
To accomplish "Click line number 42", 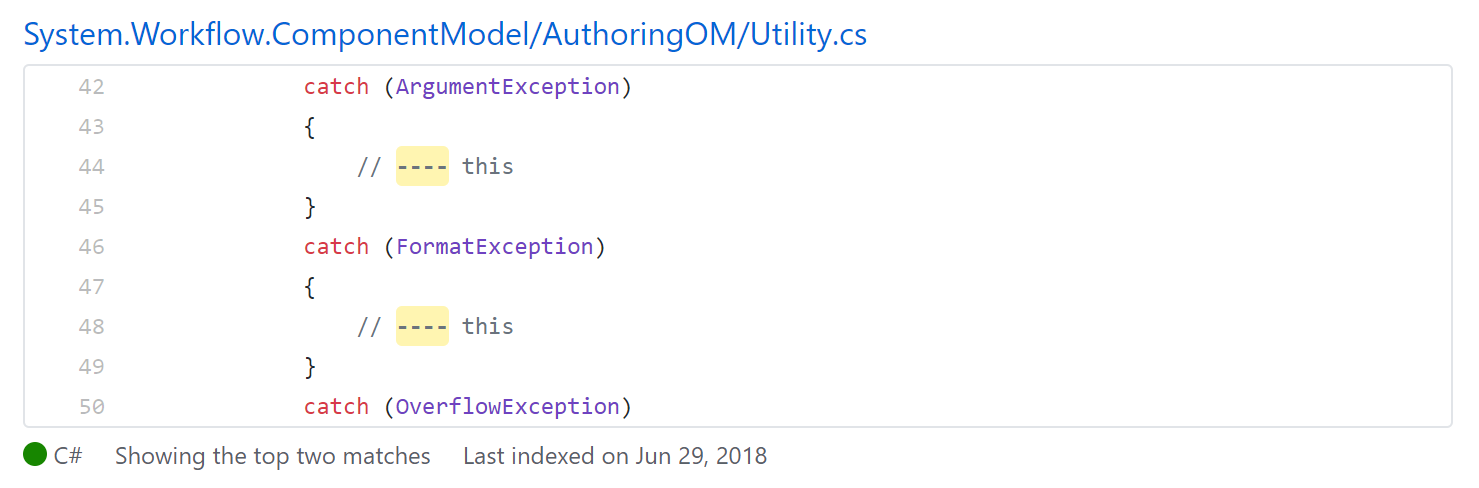I will pyautogui.click(x=91, y=87).
